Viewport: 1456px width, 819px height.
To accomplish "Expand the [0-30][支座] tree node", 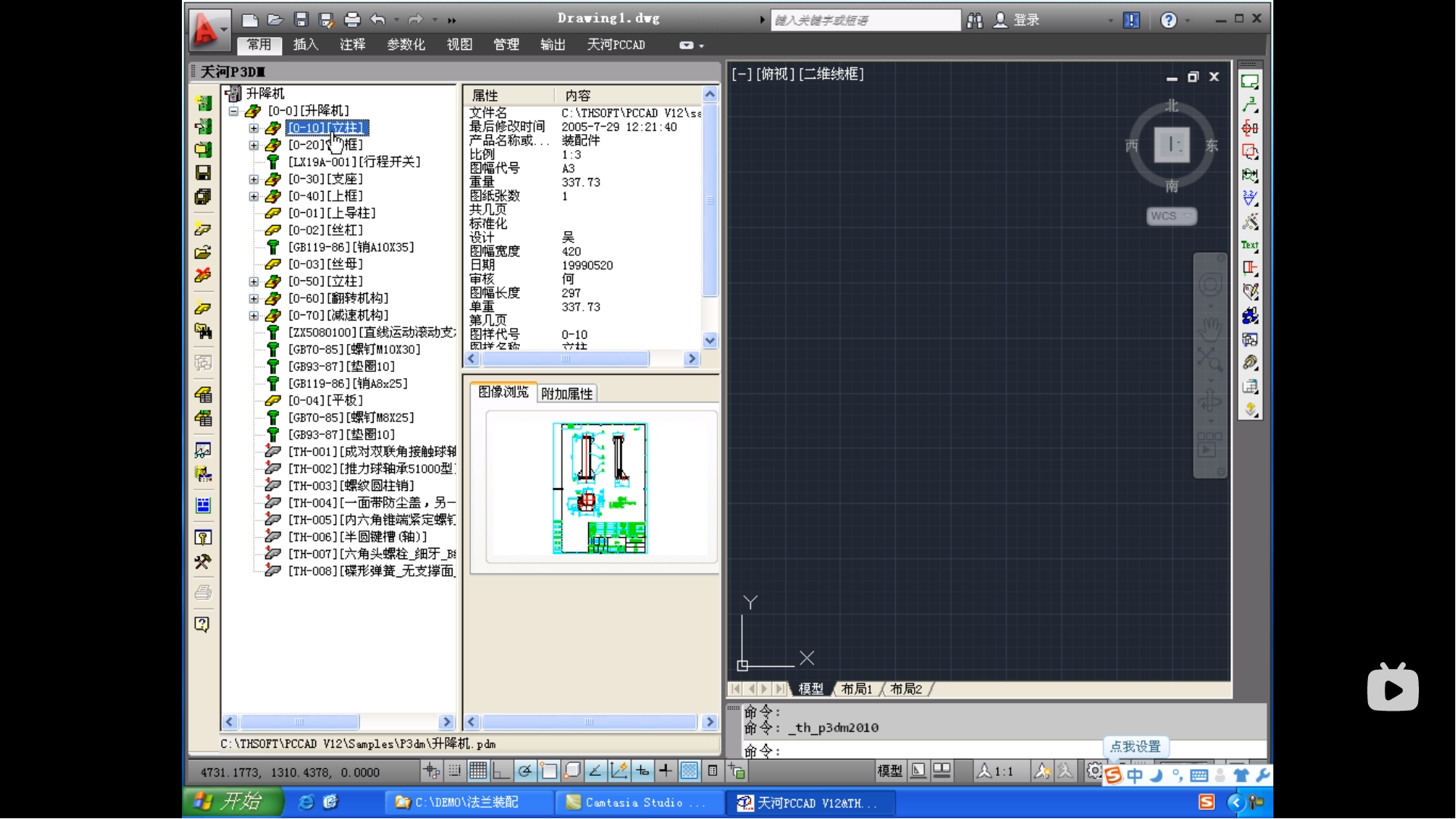I will pyautogui.click(x=254, y=180).
